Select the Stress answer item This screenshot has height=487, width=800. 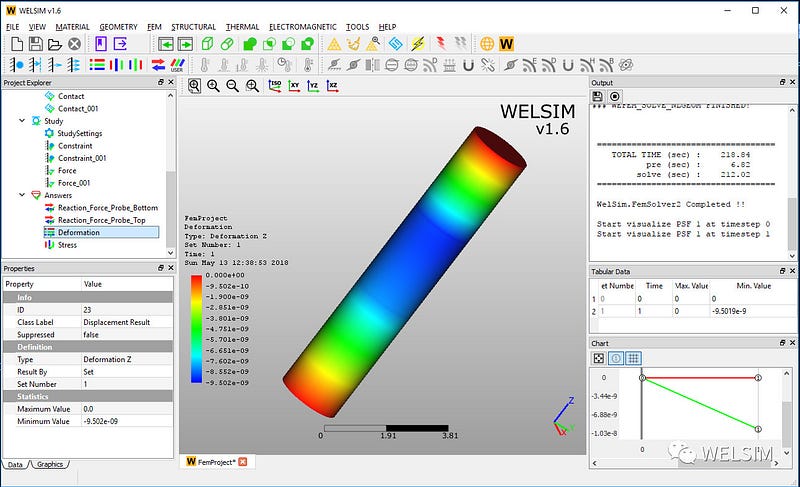[67, 245]
